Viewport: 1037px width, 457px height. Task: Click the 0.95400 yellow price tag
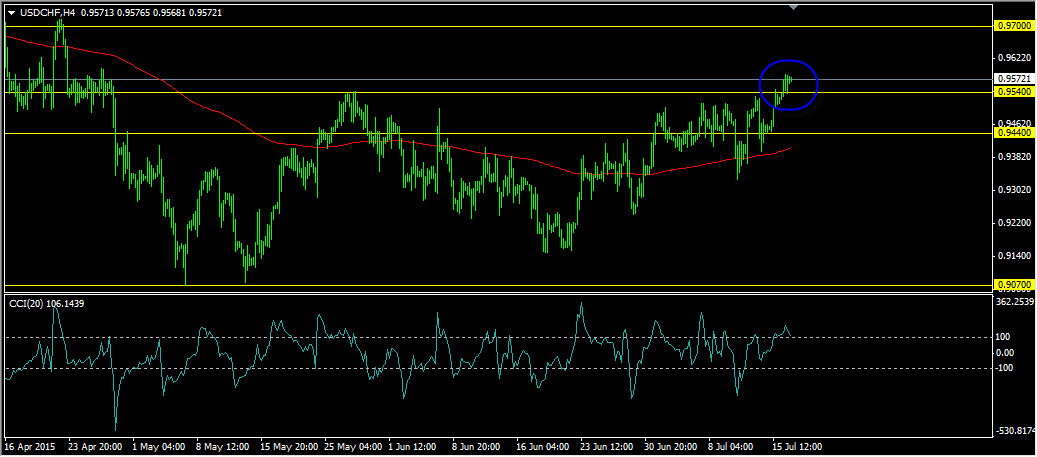click(1013, 92)
